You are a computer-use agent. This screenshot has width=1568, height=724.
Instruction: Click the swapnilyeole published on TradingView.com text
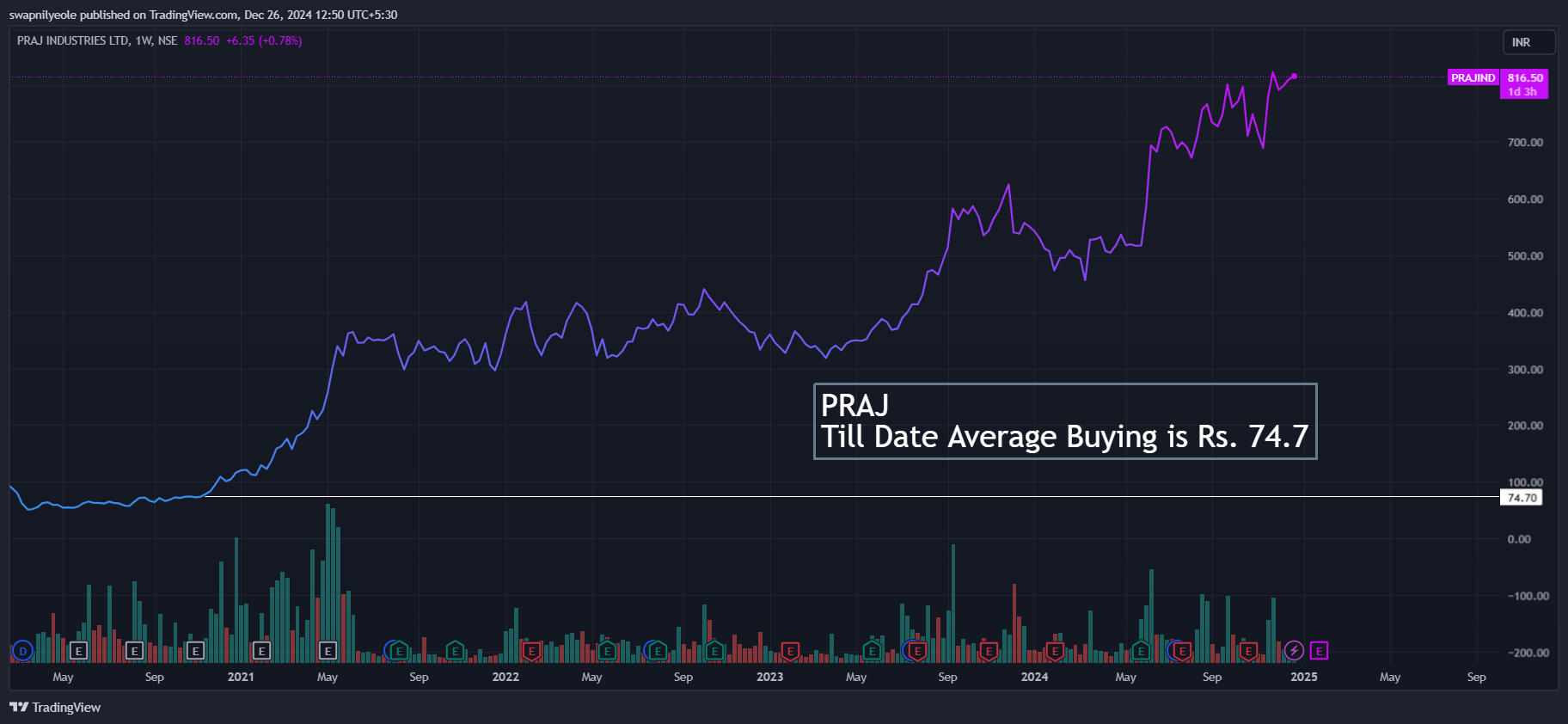click(203, 15)
